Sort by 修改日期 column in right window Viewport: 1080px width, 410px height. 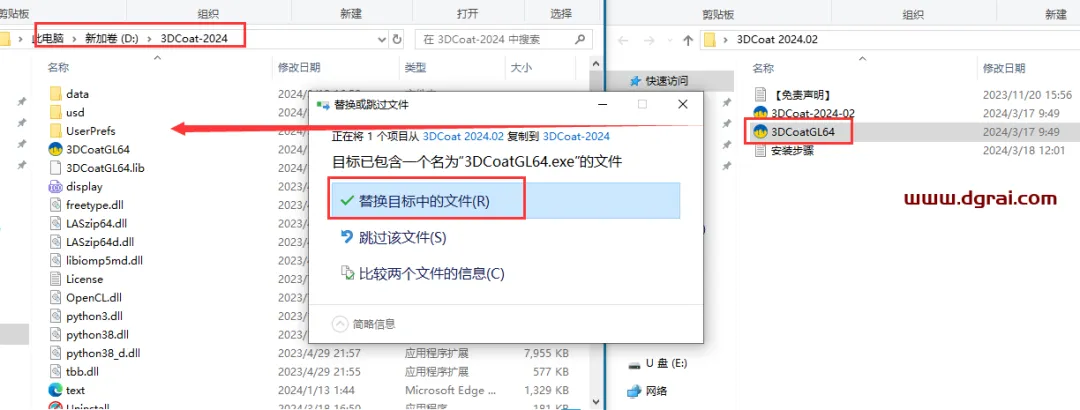click(1004, 68)
